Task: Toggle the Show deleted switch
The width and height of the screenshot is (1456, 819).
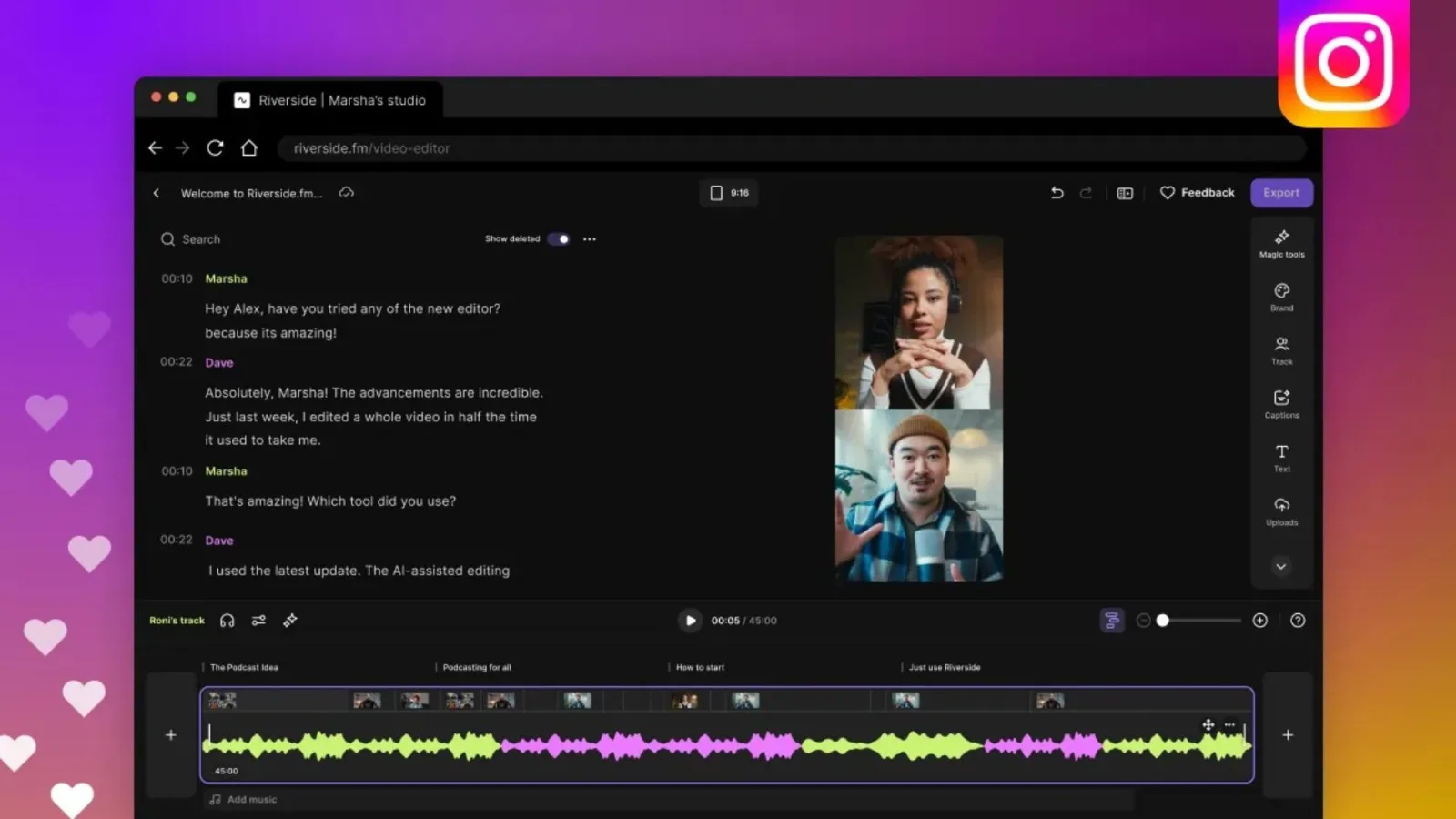Action: [x=559, y=239]
